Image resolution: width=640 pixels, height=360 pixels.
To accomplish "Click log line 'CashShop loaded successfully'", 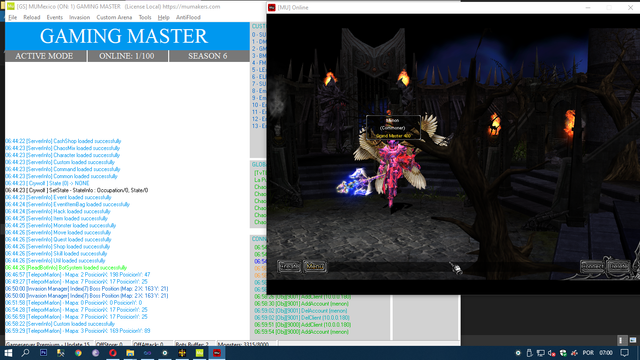I will coord(63,141).
